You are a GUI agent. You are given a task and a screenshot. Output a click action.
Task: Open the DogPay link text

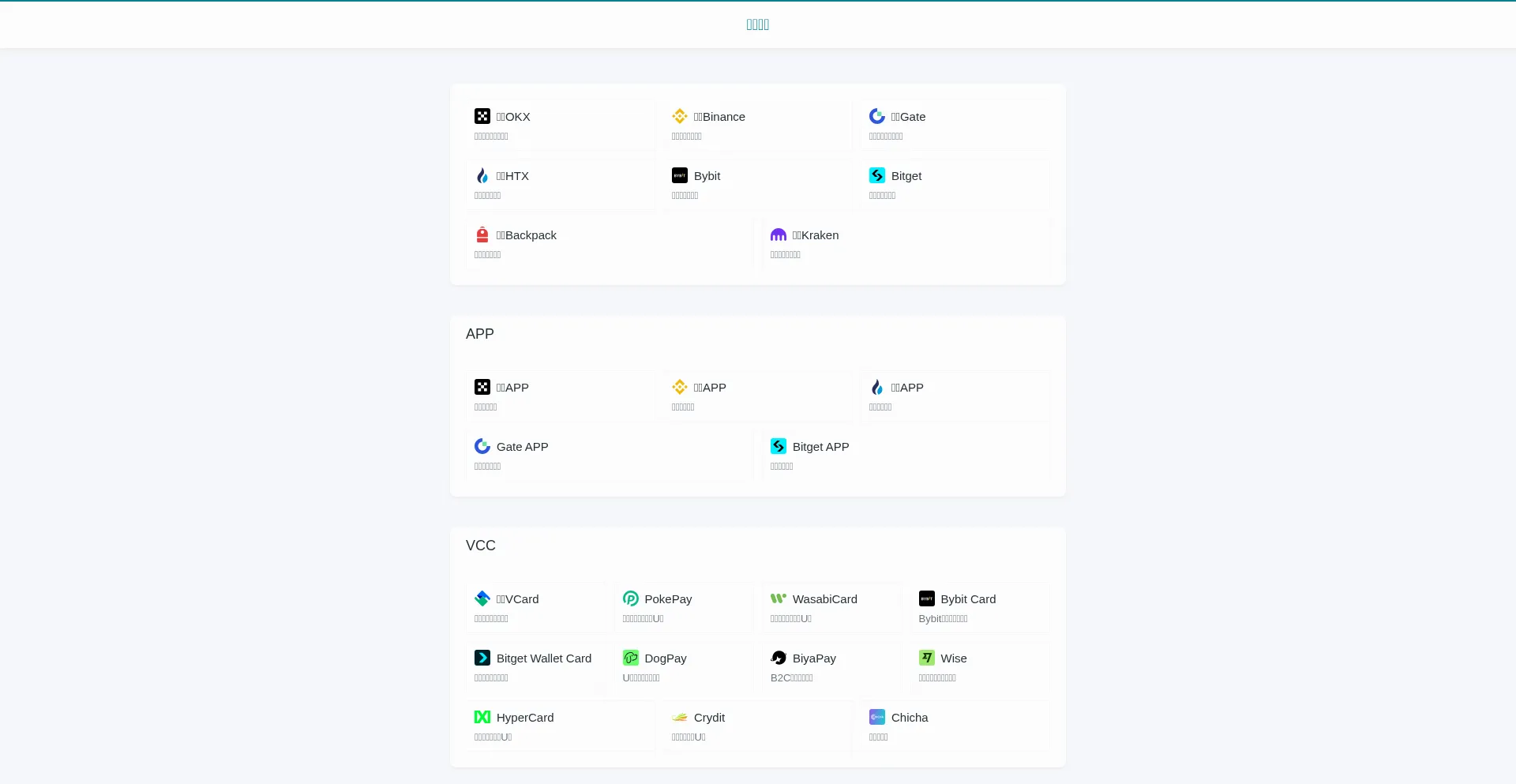point(665,658)
